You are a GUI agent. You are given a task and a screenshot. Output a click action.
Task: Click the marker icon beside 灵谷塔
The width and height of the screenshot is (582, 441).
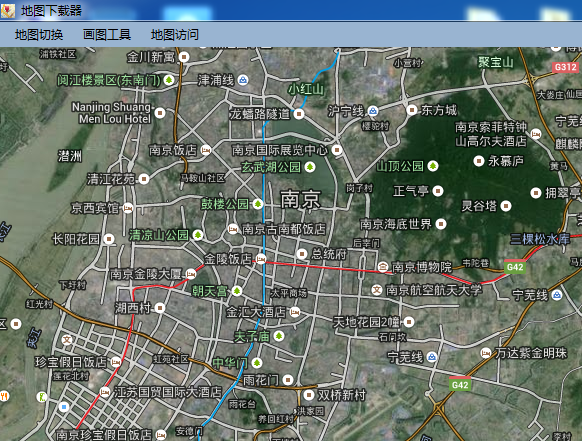(506, 206)
